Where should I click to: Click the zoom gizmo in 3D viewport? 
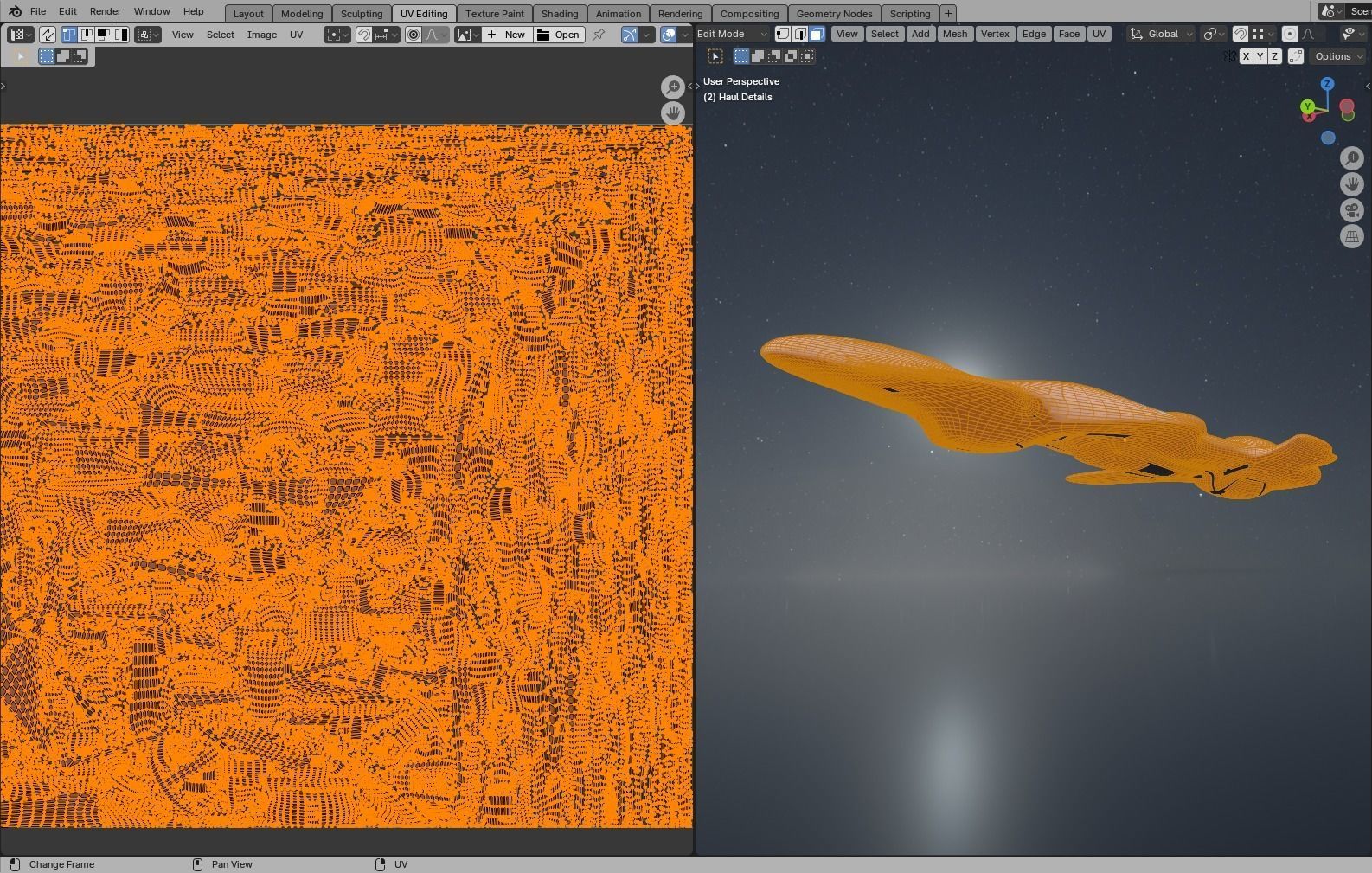1351,158
